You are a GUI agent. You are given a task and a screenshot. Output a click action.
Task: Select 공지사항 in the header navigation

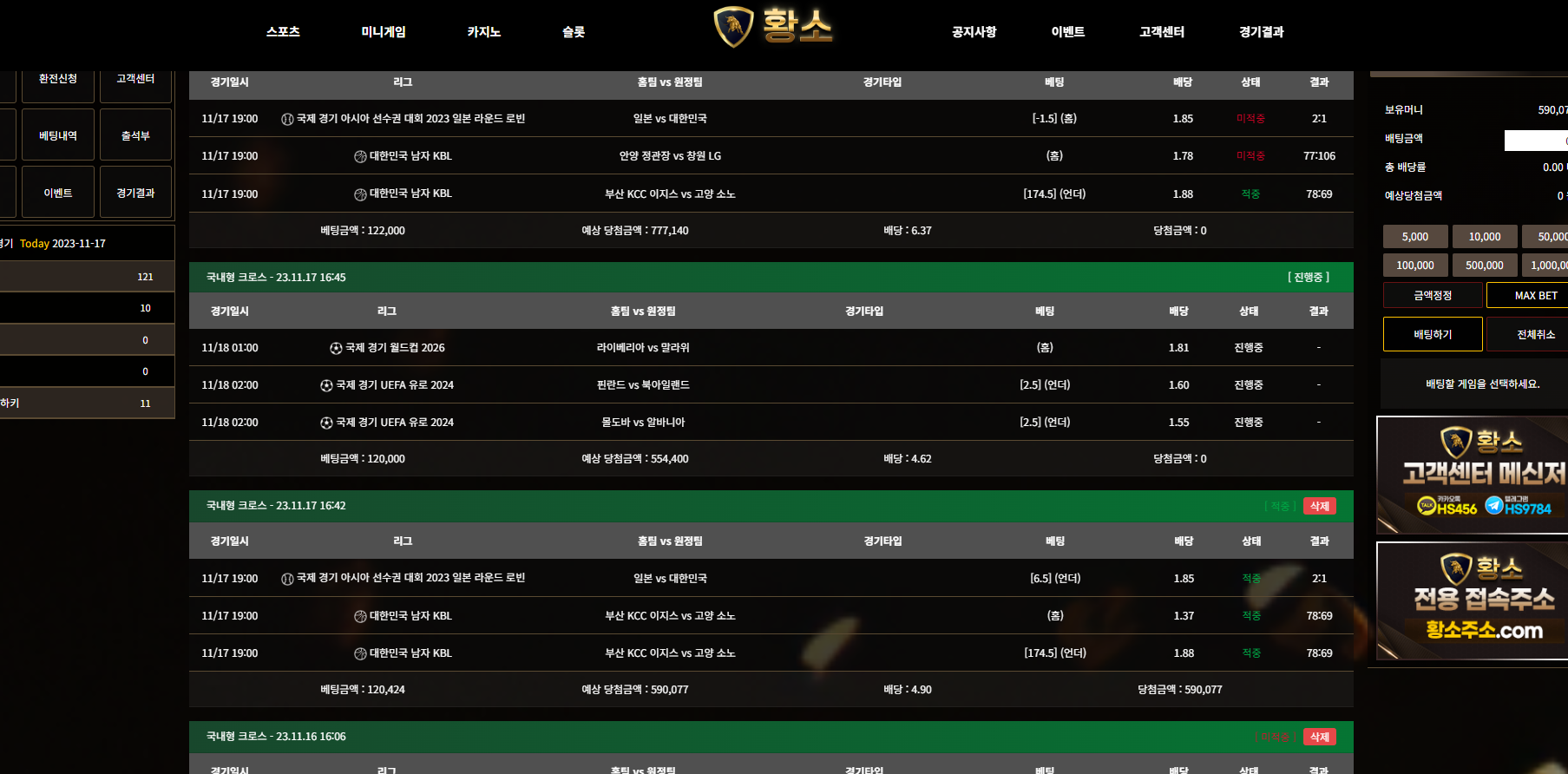974,32
